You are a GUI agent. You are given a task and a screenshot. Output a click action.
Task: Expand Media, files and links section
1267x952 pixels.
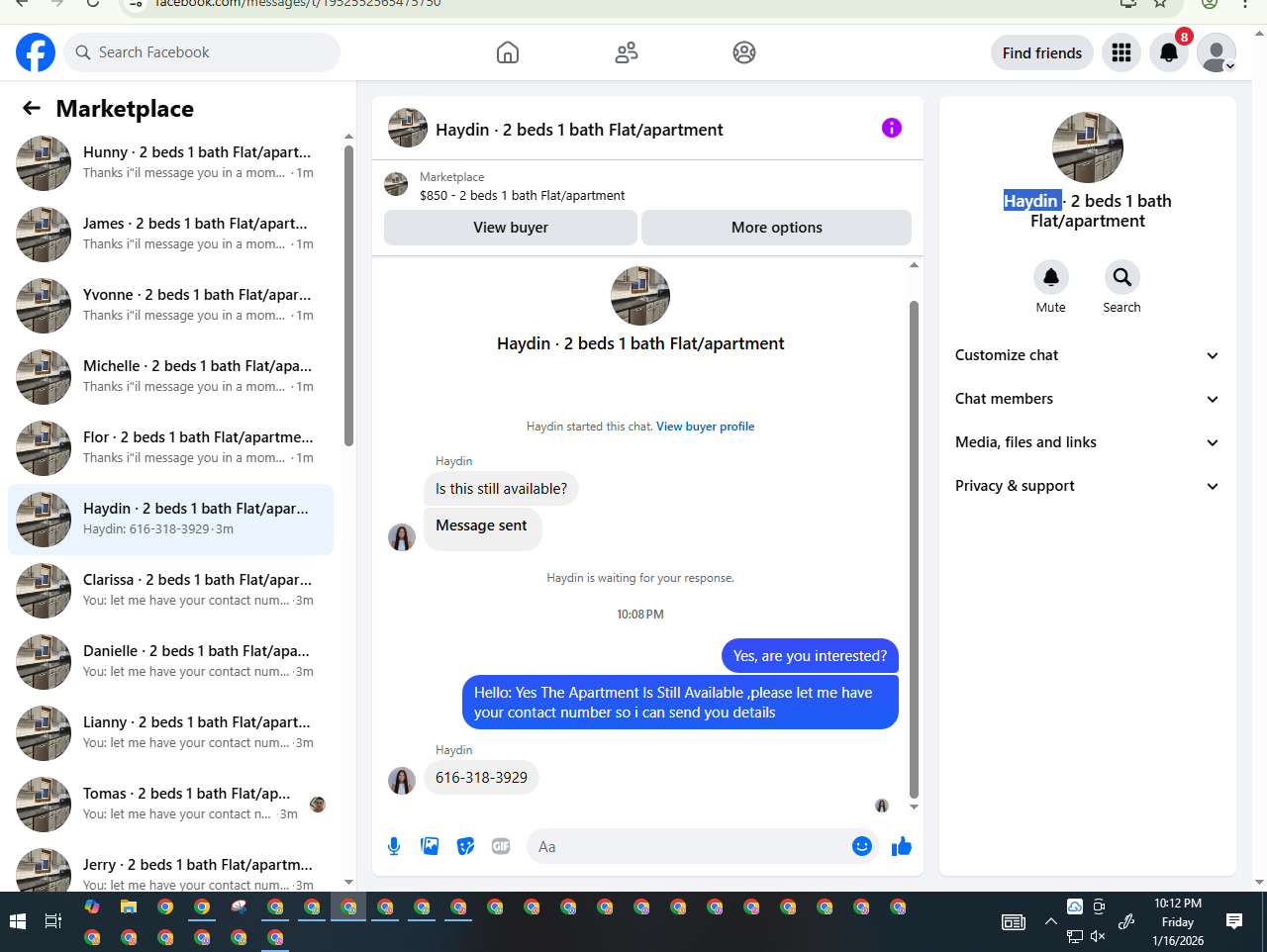[x=1087, y=442]
